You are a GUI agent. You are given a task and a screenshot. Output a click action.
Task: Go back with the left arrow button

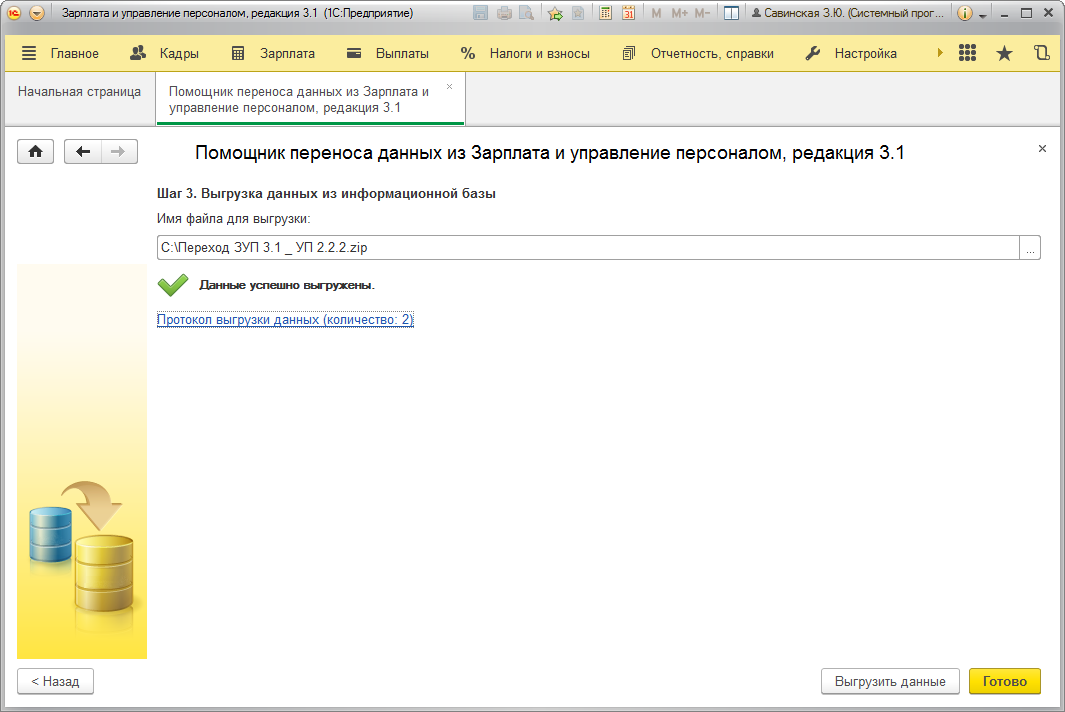[83, 151]
